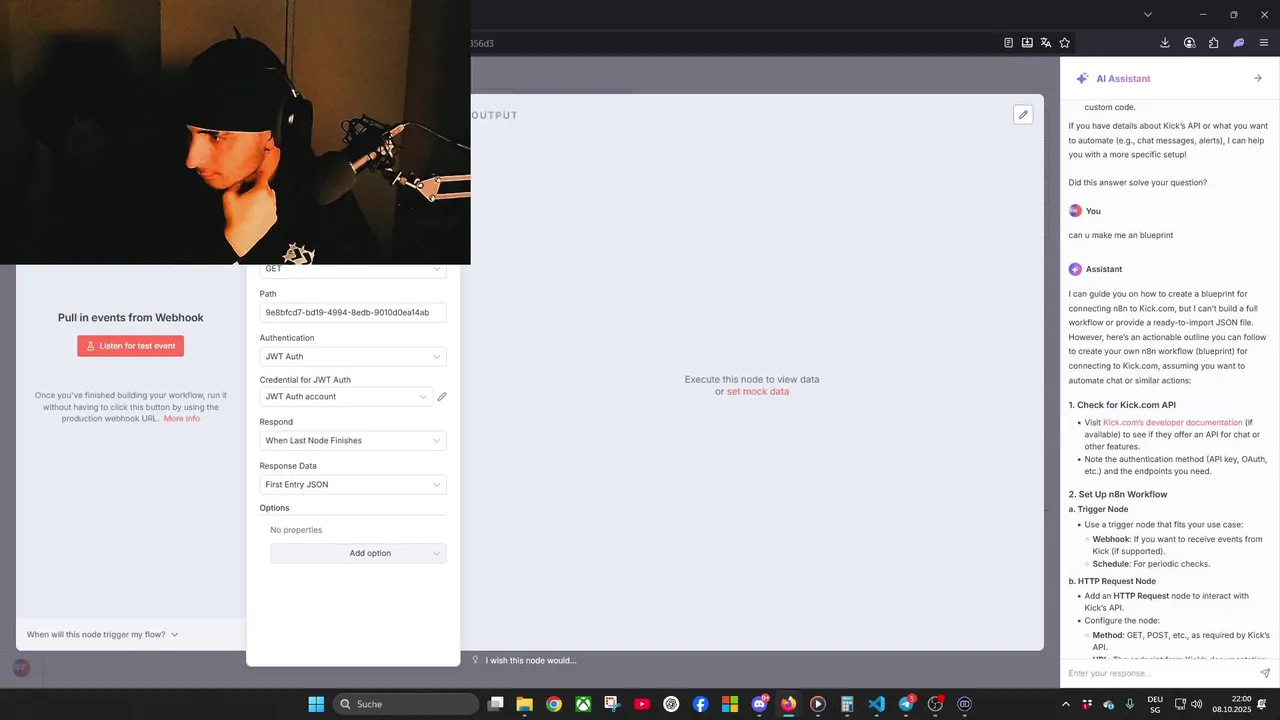Open the Respond dropdown

click(x=353, y=441)
